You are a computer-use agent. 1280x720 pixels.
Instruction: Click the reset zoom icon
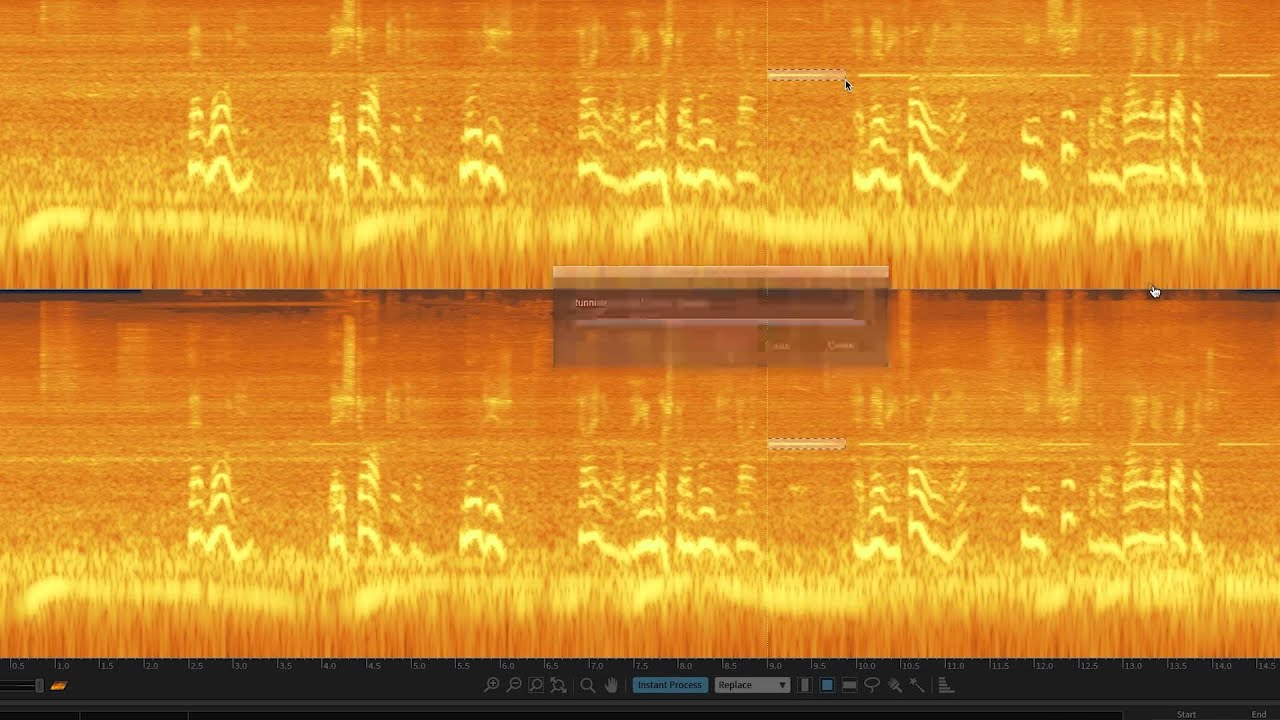tap(558, 685)
